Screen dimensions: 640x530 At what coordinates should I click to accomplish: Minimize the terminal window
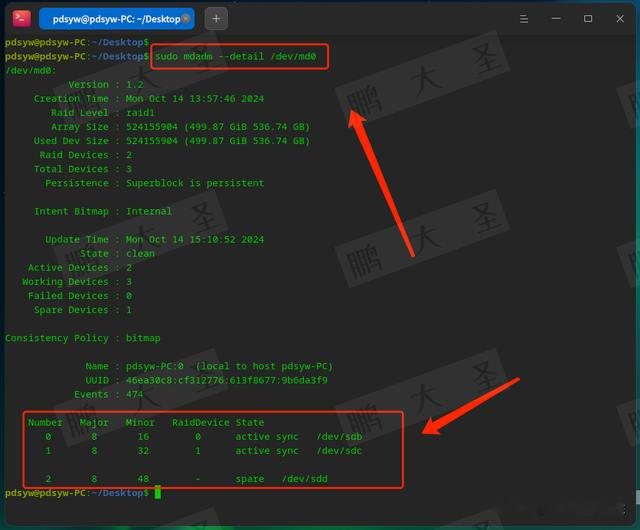(556, 19)
